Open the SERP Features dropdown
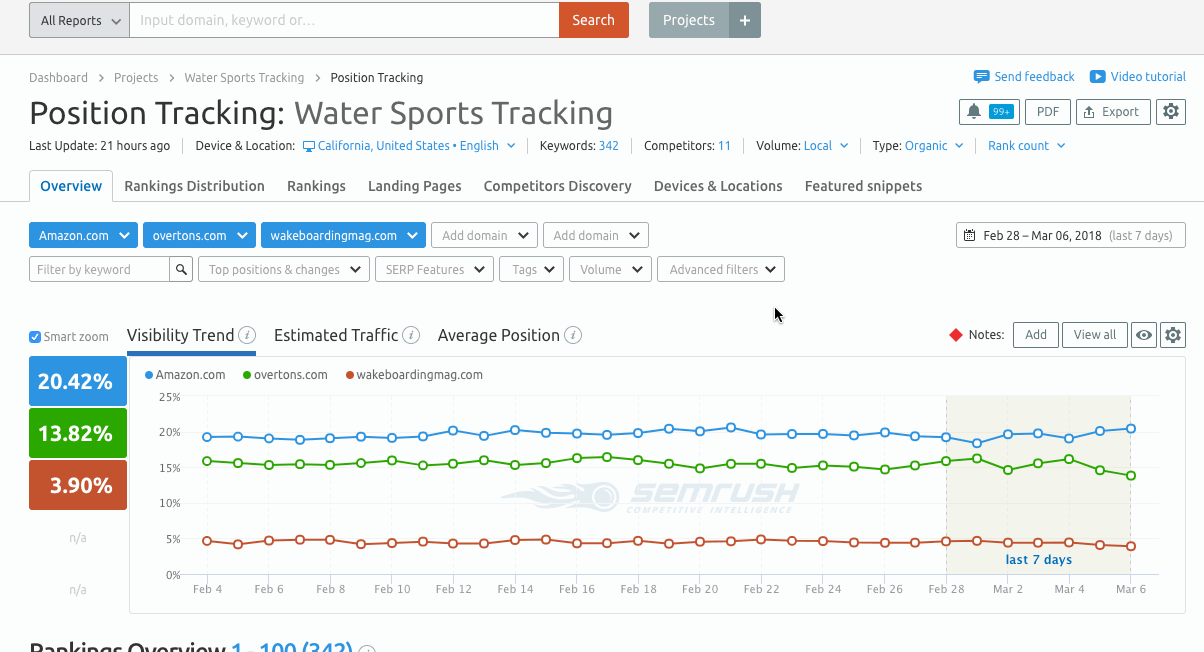Screen dimensions: 1204x652 click(434, 269)
